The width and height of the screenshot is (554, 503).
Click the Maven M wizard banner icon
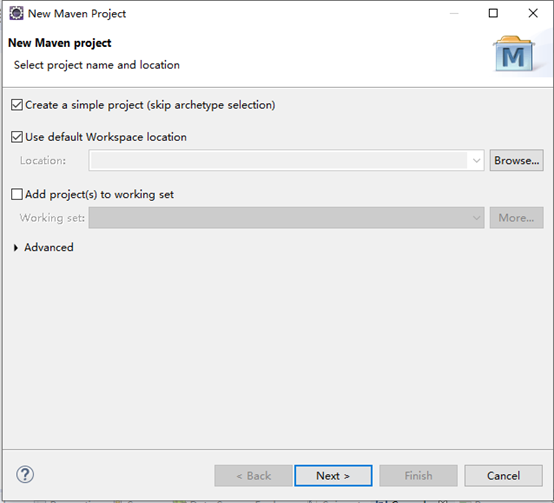(x=514, y=54)
